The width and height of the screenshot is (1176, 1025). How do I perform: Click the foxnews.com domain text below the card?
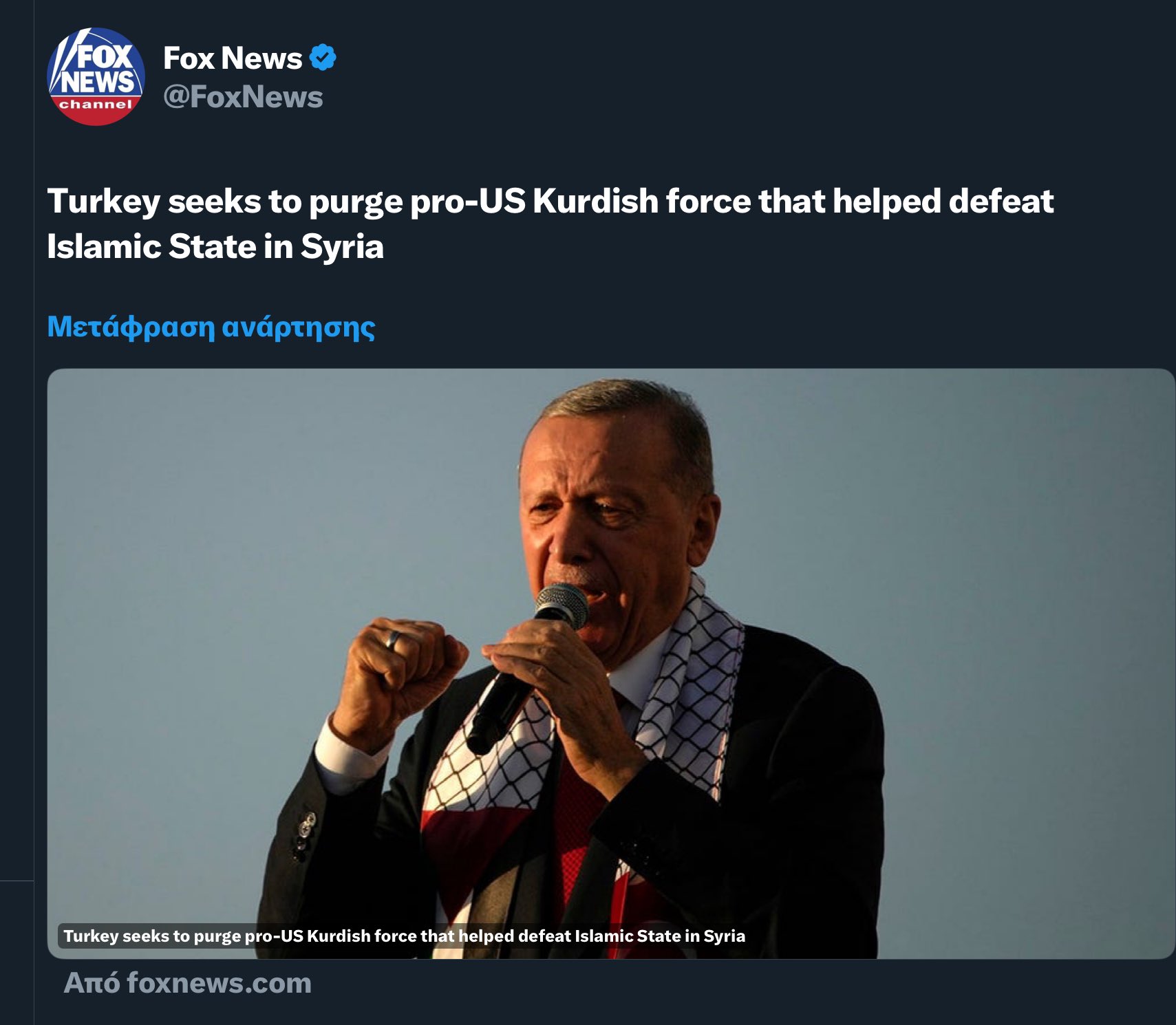[x=219, y=983]
